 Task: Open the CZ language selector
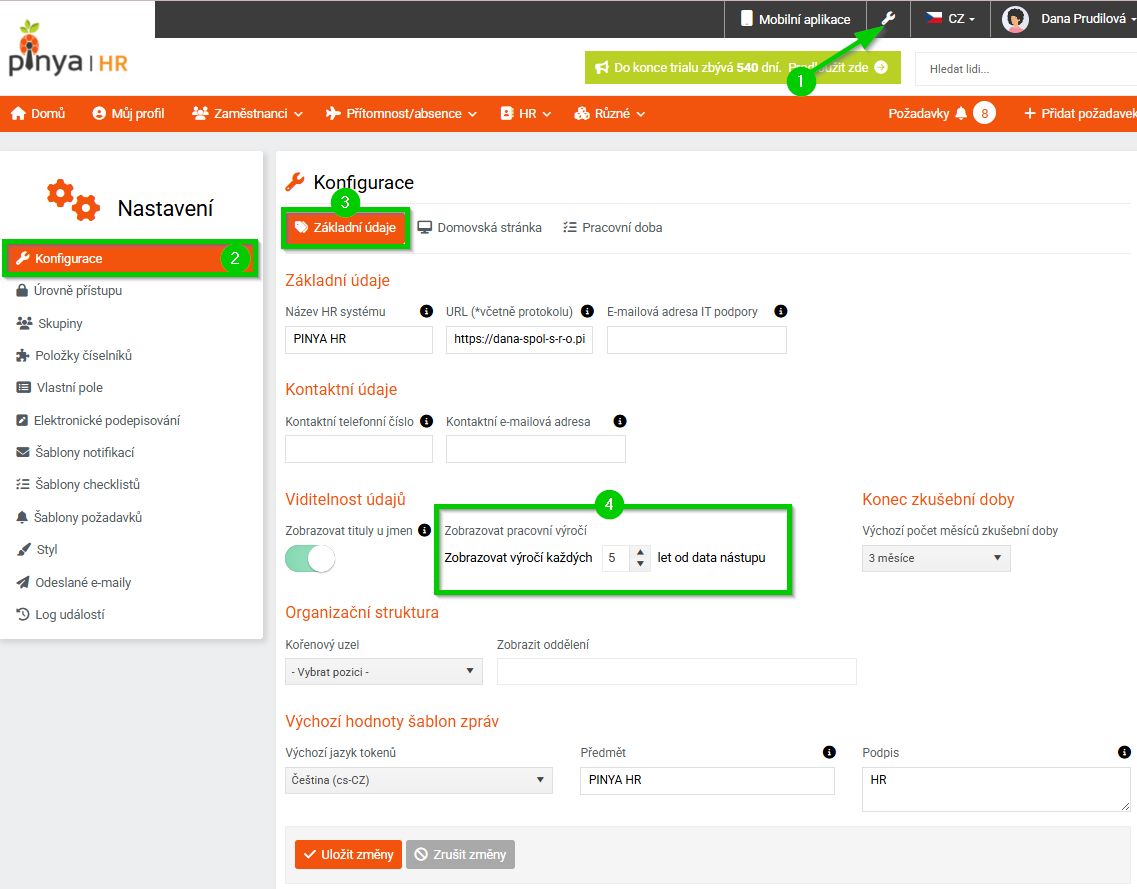pyautogui.click(x=951, y=19)
